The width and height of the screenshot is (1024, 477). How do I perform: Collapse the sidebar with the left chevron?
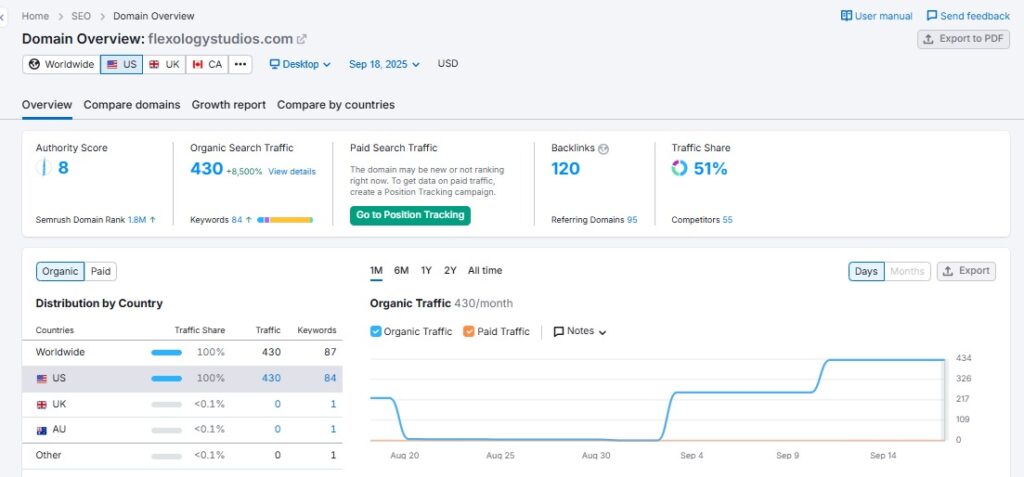coord(3,16)
